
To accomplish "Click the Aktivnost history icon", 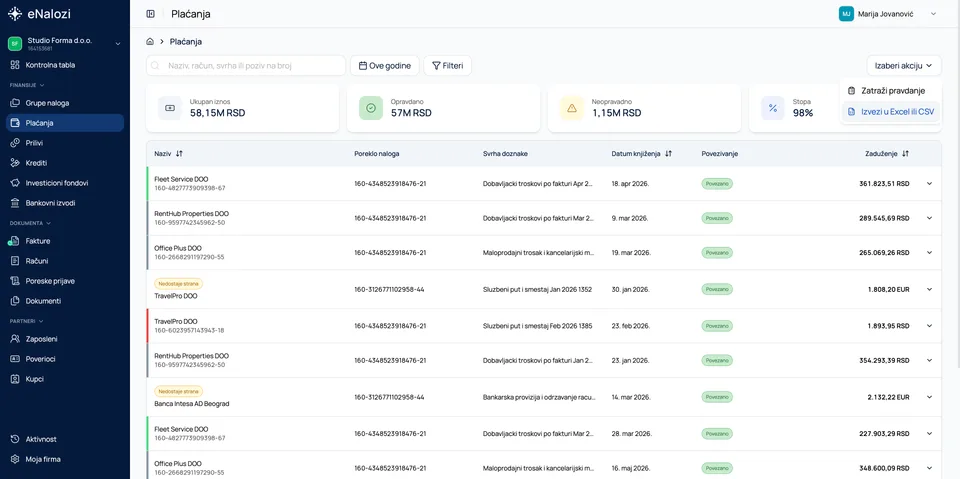I will (x=15, y=439).
